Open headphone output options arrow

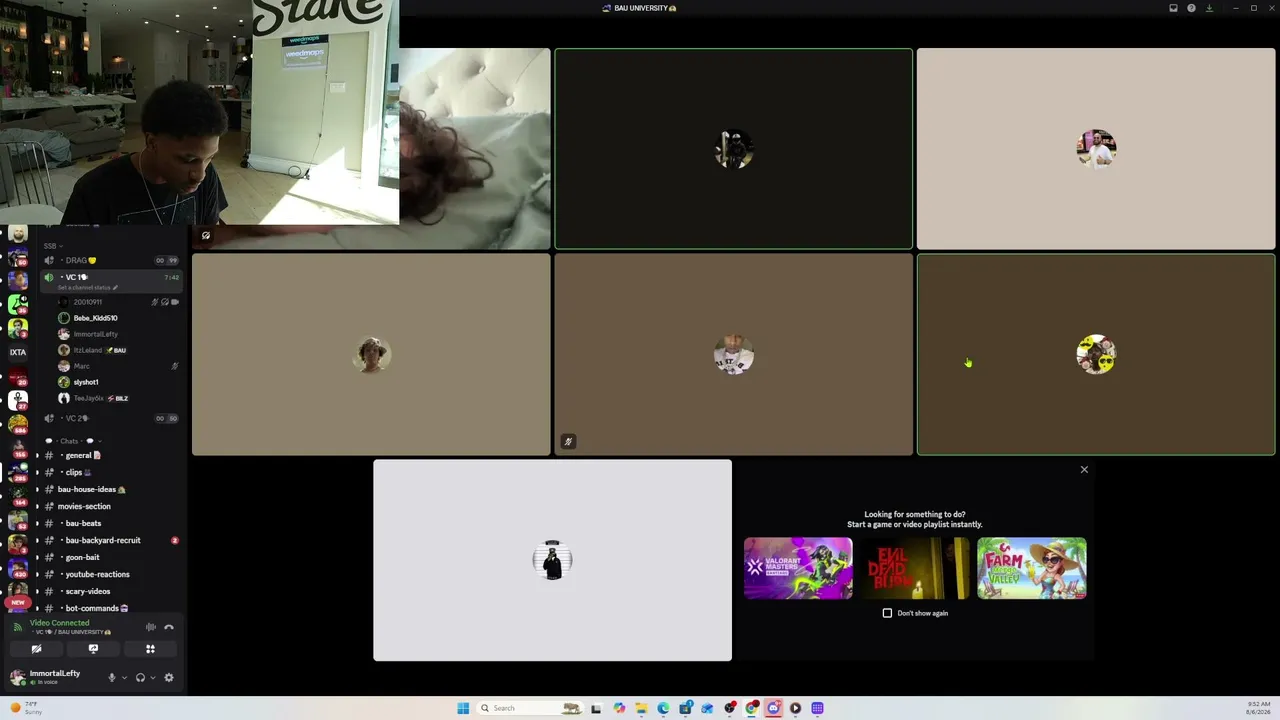152,677
